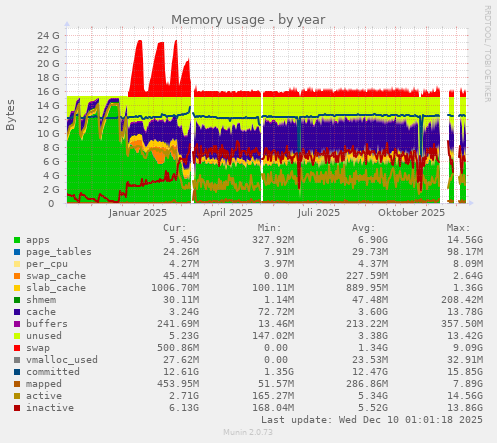Click the 'page_tables' legend label
This screenshot has width=497, height=443.
click(x=59, y=252)
